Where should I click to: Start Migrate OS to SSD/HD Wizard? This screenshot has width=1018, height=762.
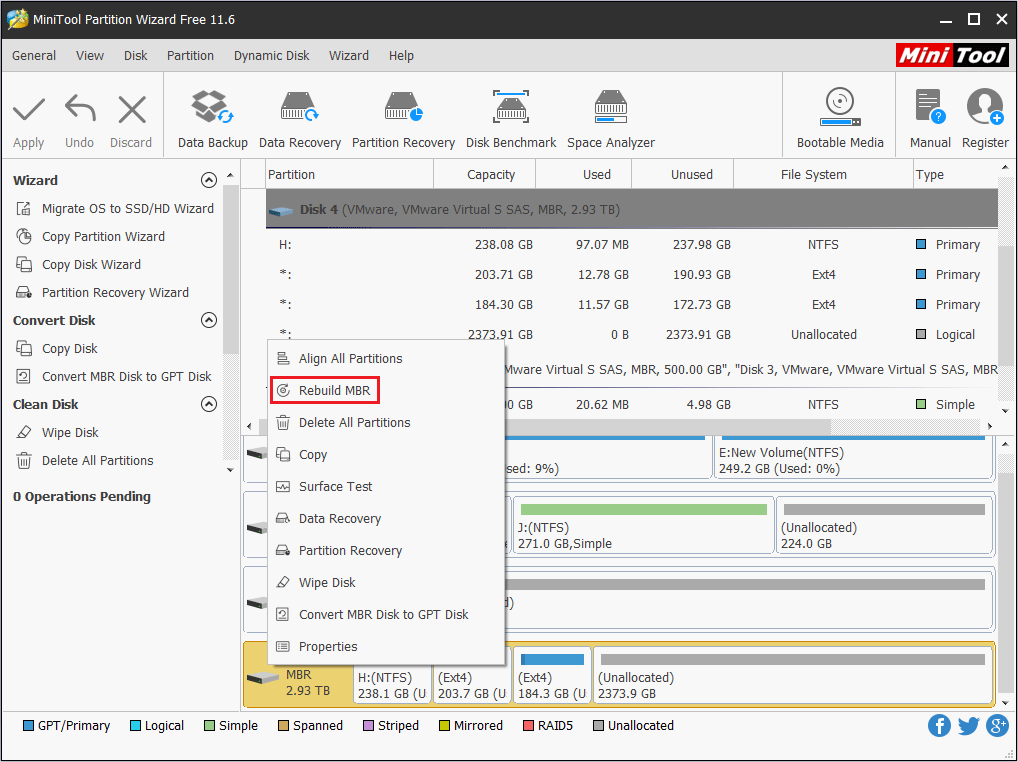click(x=115, y=208)
